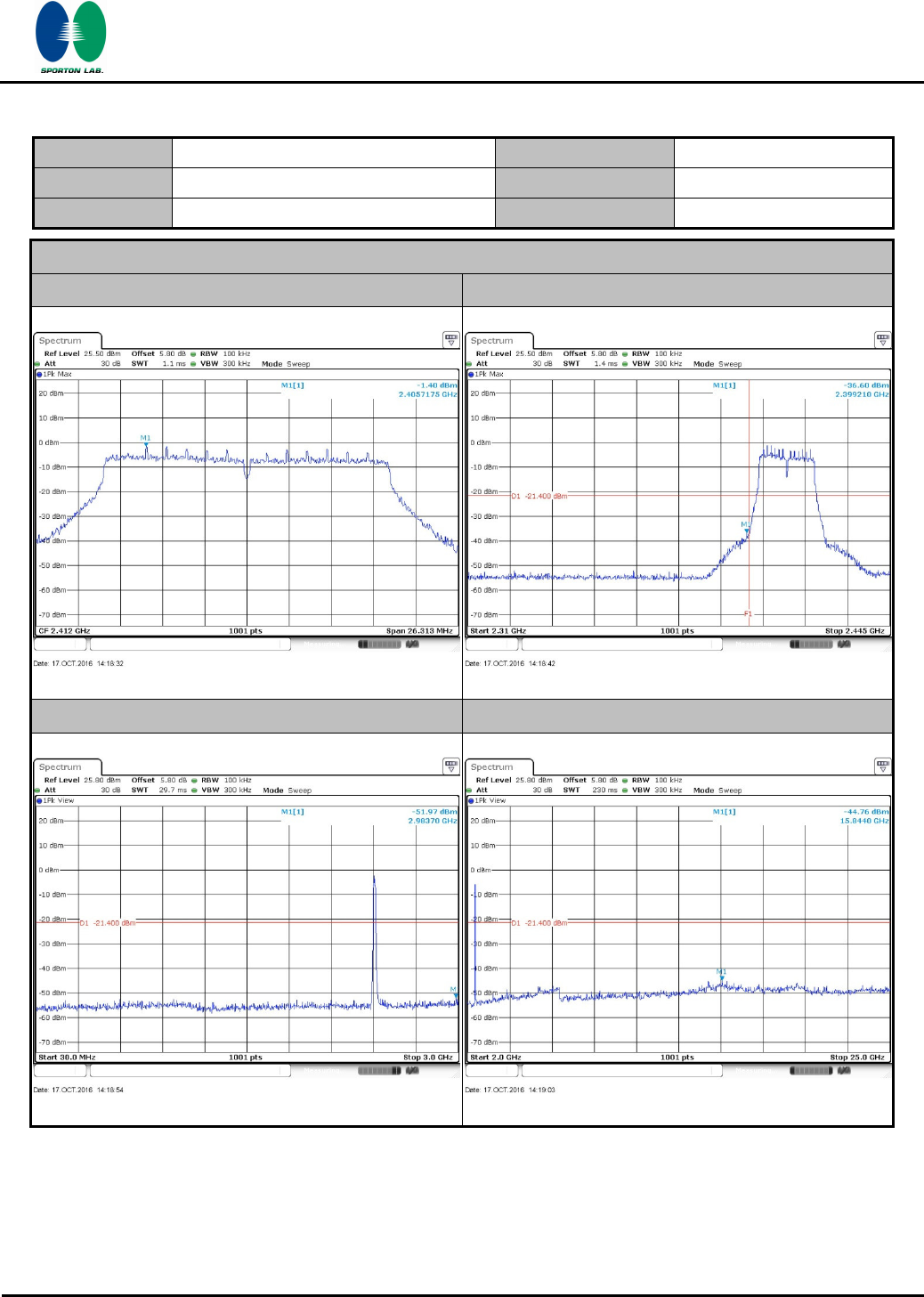Click the 15.8440 GHz marker frequency
Image resolution: width=924 pixels, height=1297 pixels.
pyautogui.click(x=864, y=821)
